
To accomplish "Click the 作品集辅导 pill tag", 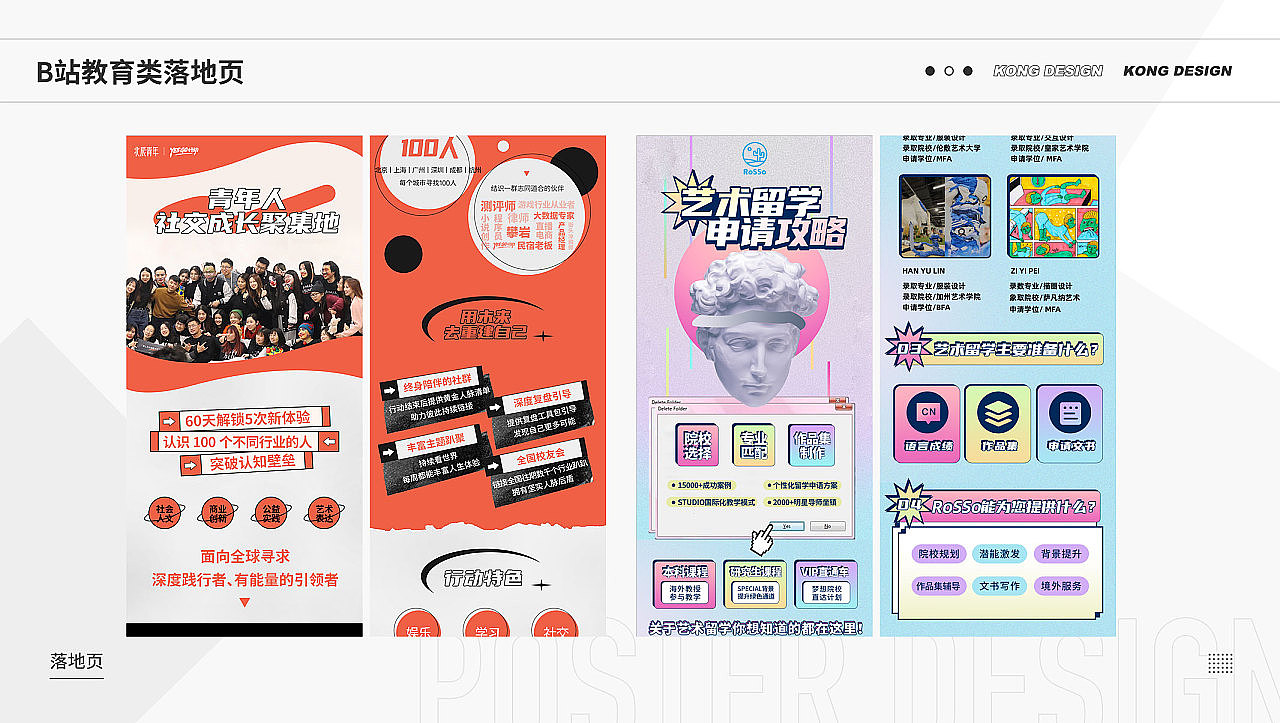I will point(938,586).
